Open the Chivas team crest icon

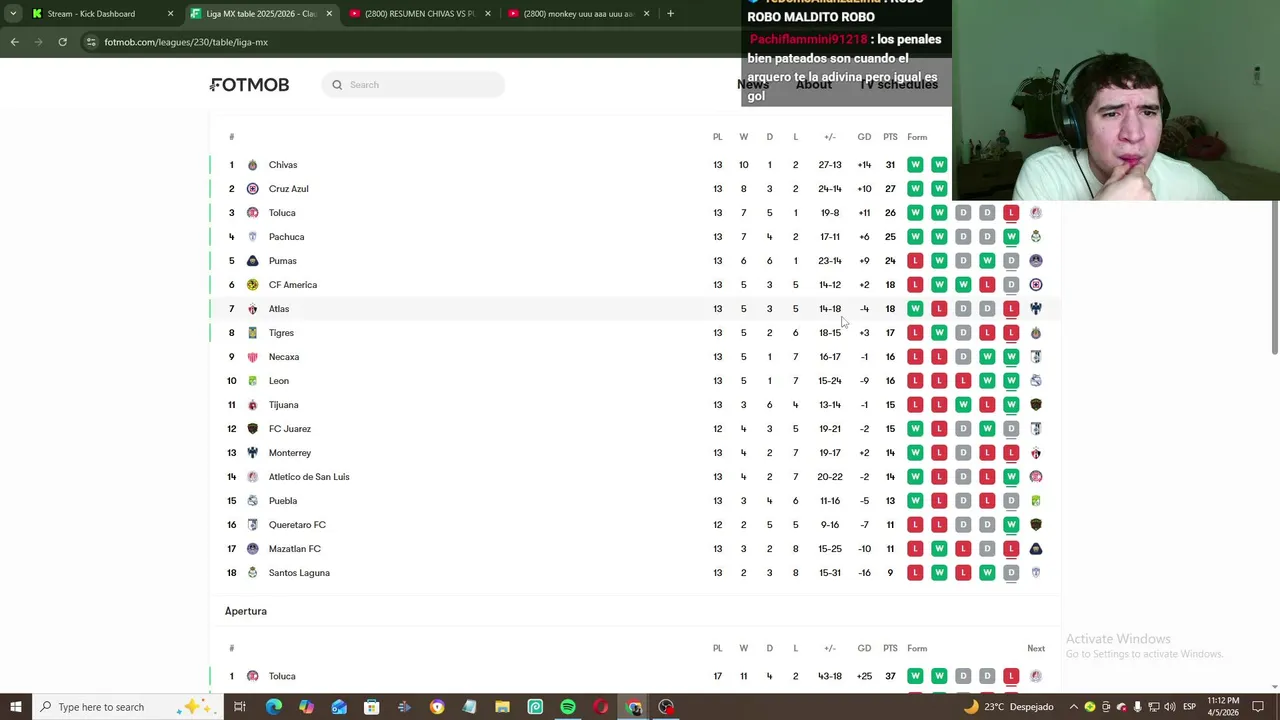252,165
